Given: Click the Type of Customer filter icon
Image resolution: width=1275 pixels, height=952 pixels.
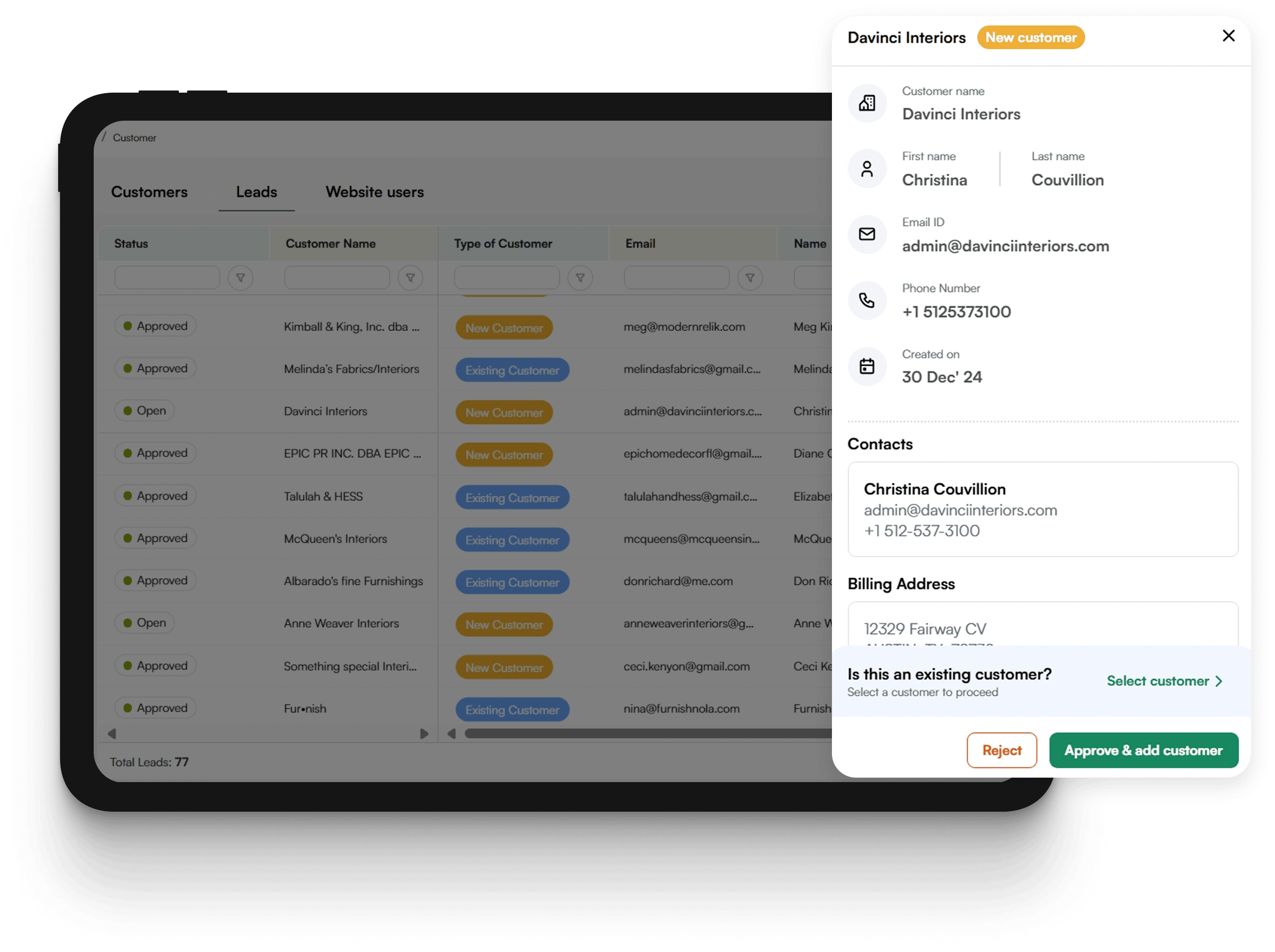Looking at the screenshot, I should tap(580, 278).
